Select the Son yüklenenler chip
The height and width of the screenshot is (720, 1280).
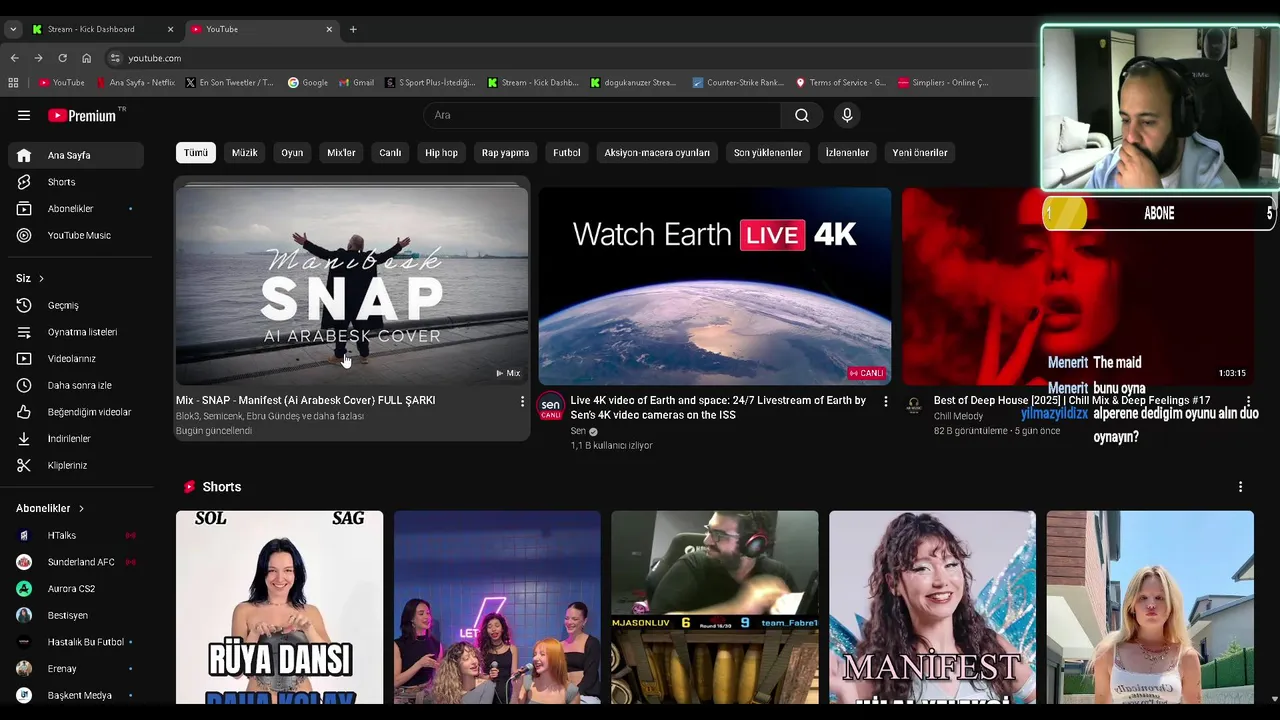pyautogui.click(x=768, y=153)
